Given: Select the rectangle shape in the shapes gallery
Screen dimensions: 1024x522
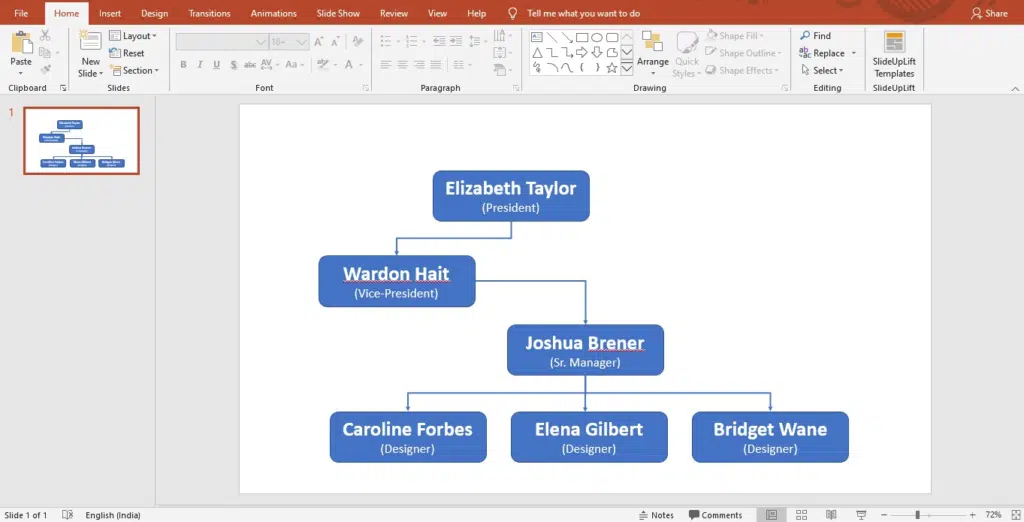Looking at the screenshot, I should [581, 37].
